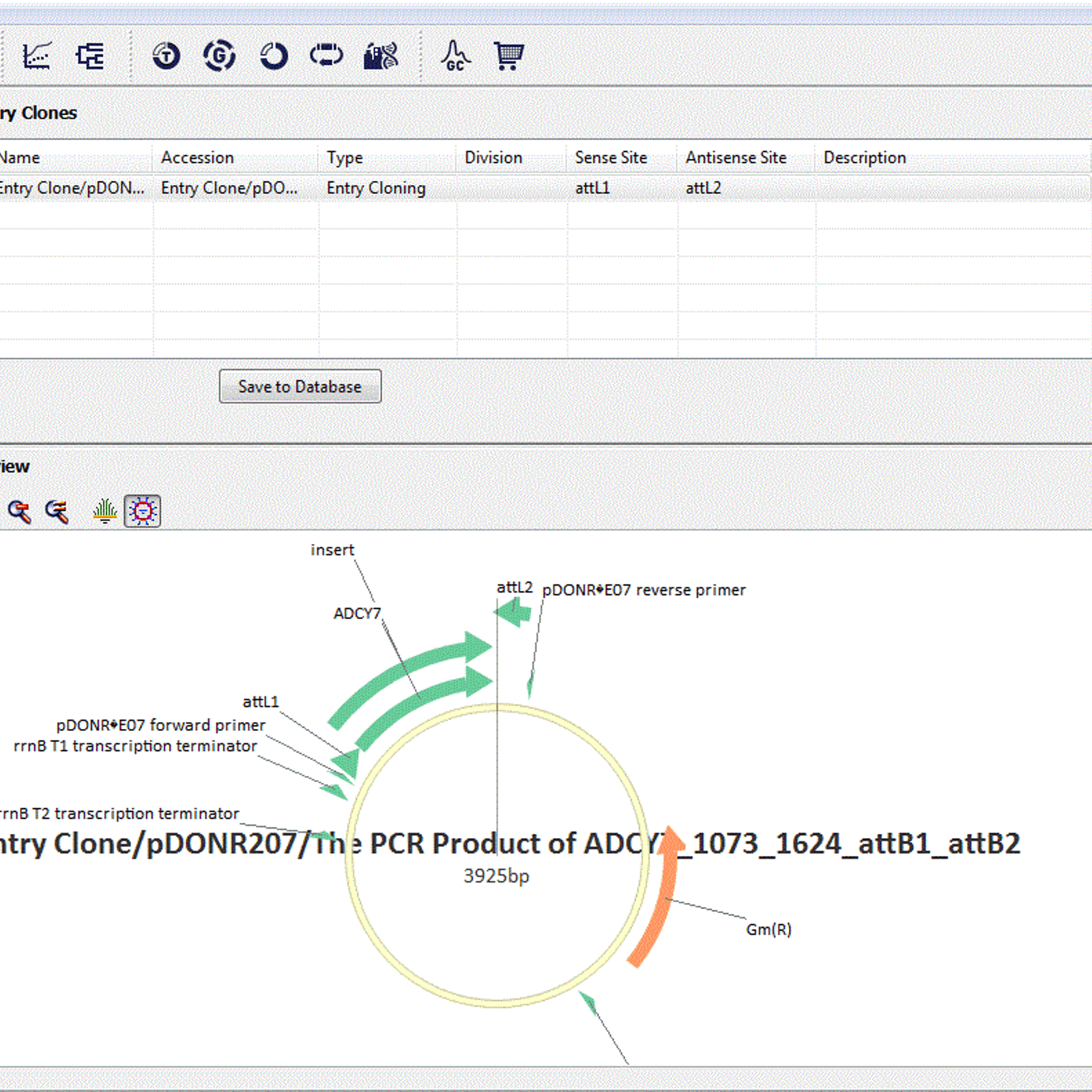Open the DNA helix database icon
1092x1092 pixels.
pos(381,56)
